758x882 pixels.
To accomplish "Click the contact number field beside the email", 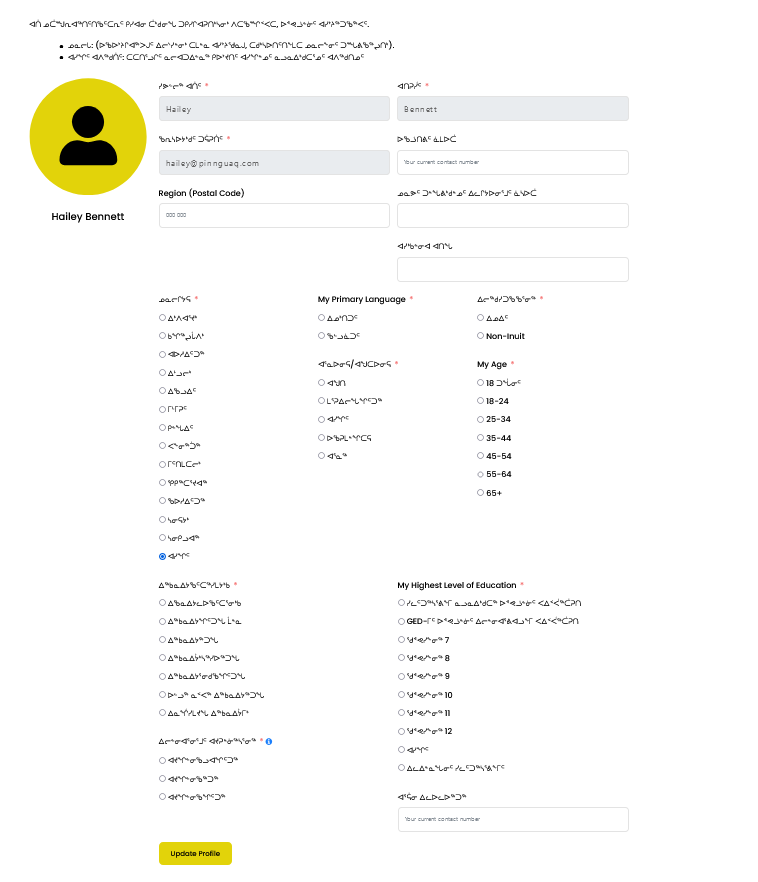I will click(513, 163).
